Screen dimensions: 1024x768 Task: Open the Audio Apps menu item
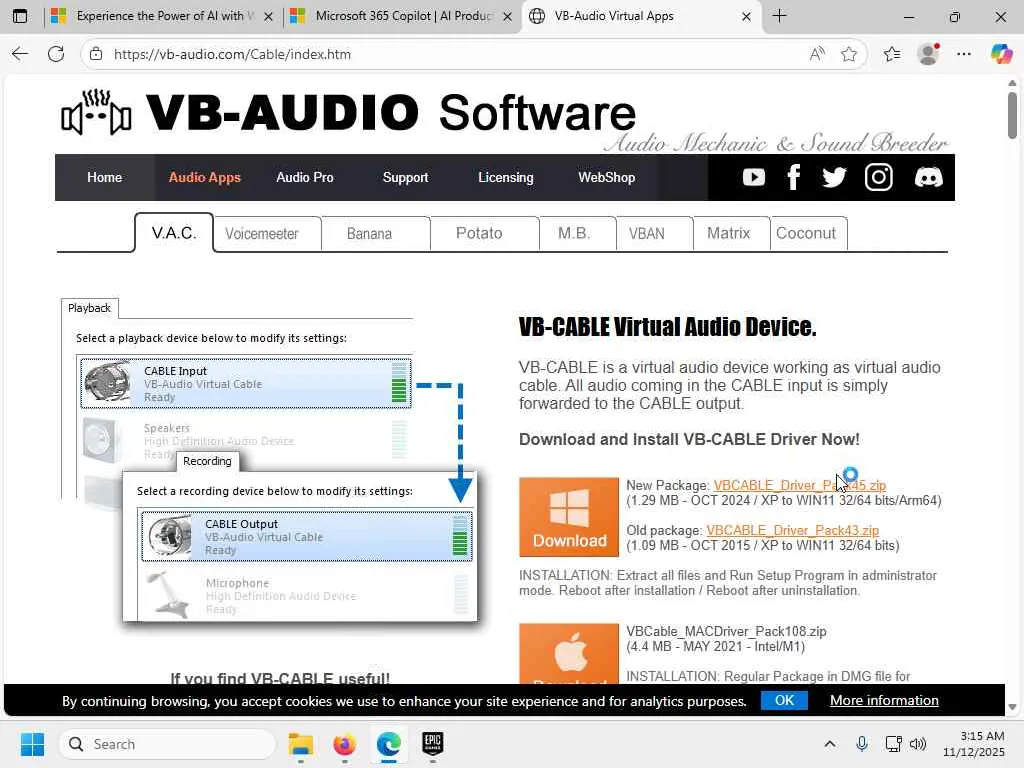(x=204, y=177)
